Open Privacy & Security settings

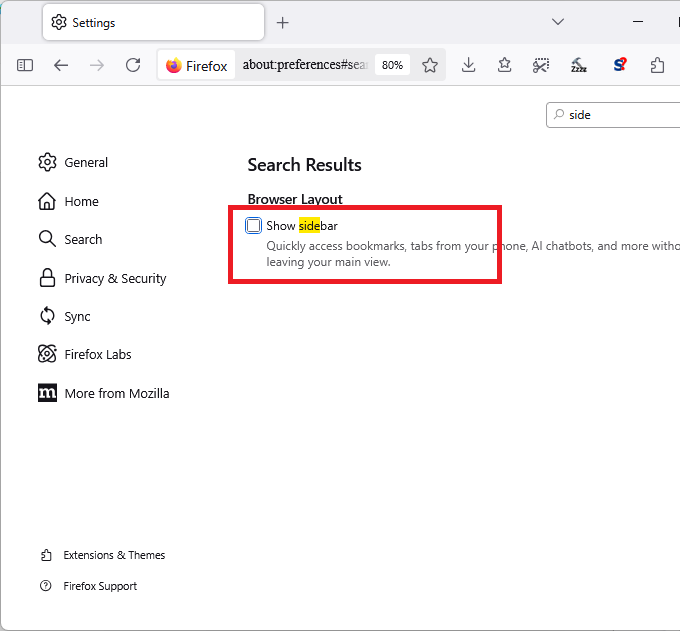(103, 278)
